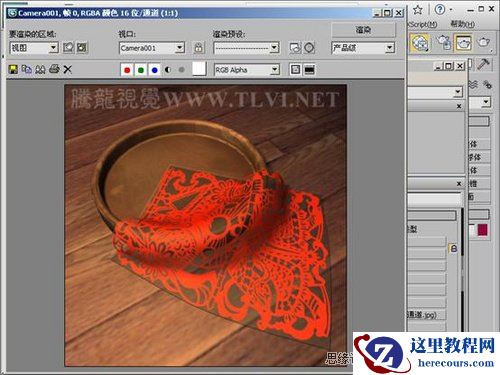Open the Help menu
Screen dimensions: 500x375
tap(463, 24)
